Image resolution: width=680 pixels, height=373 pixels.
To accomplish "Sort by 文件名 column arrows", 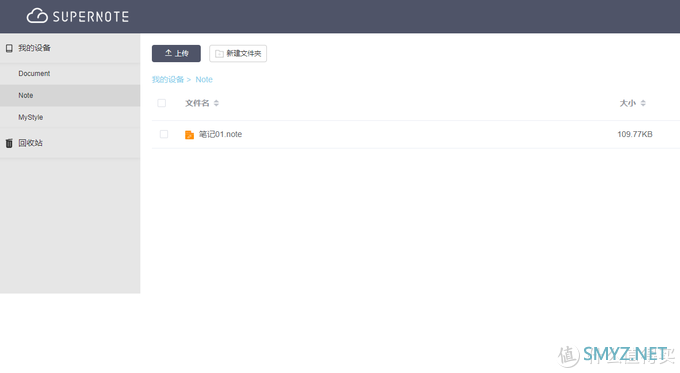I will click(x=216, y=103).
